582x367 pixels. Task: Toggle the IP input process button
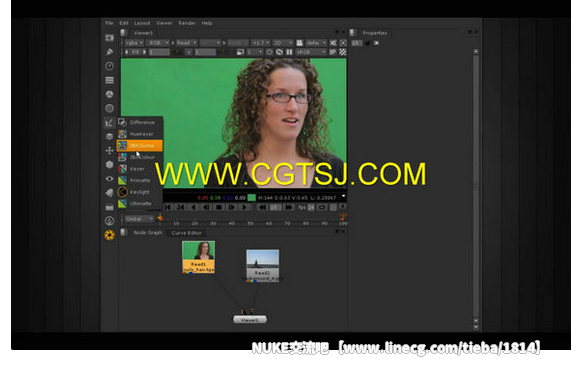coord(333,52)
